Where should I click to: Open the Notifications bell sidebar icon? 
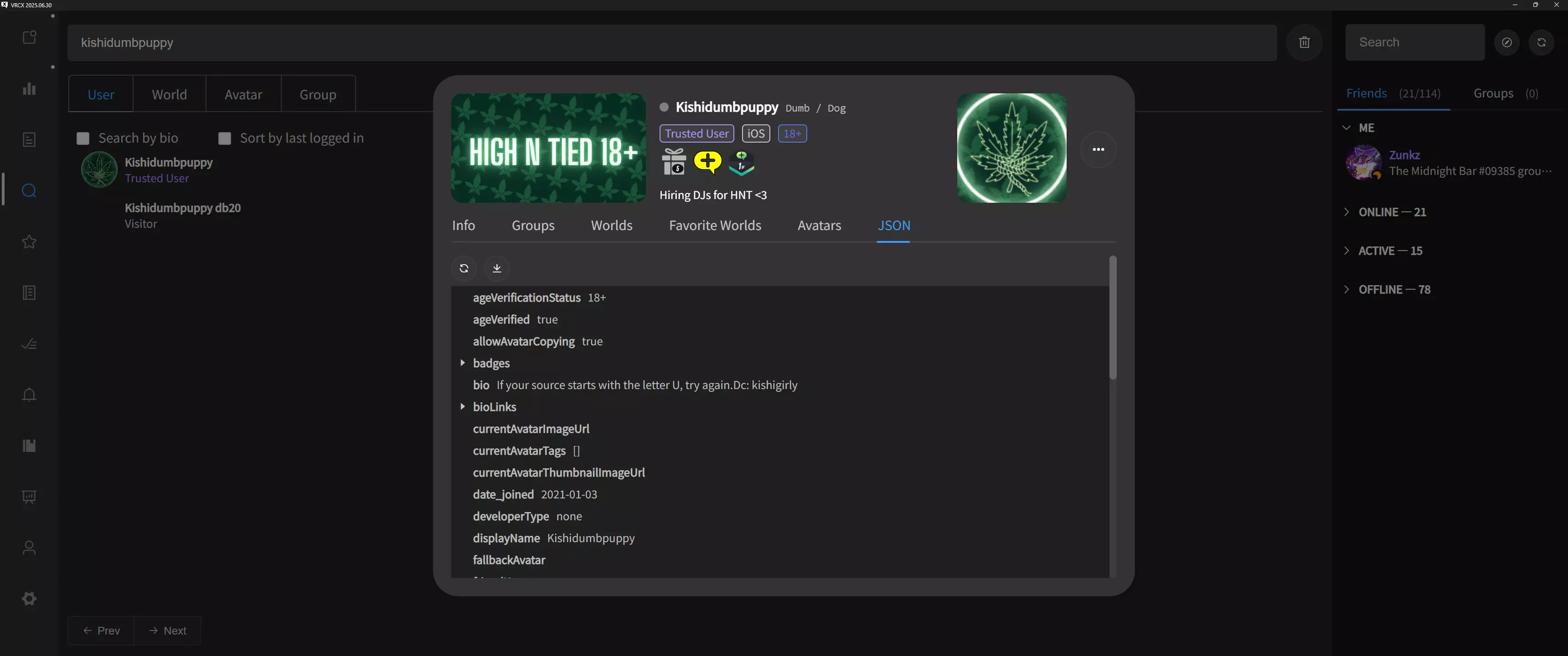(29, 395)
